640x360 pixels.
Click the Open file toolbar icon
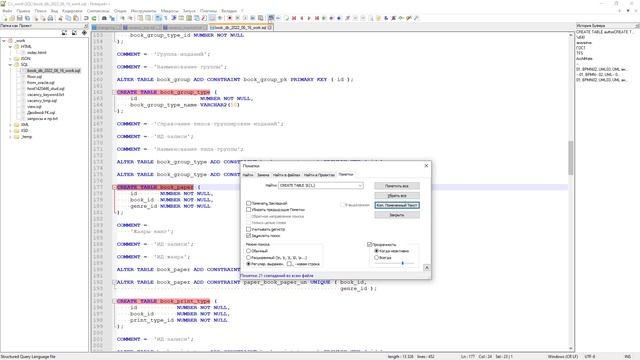click(12, 18)
